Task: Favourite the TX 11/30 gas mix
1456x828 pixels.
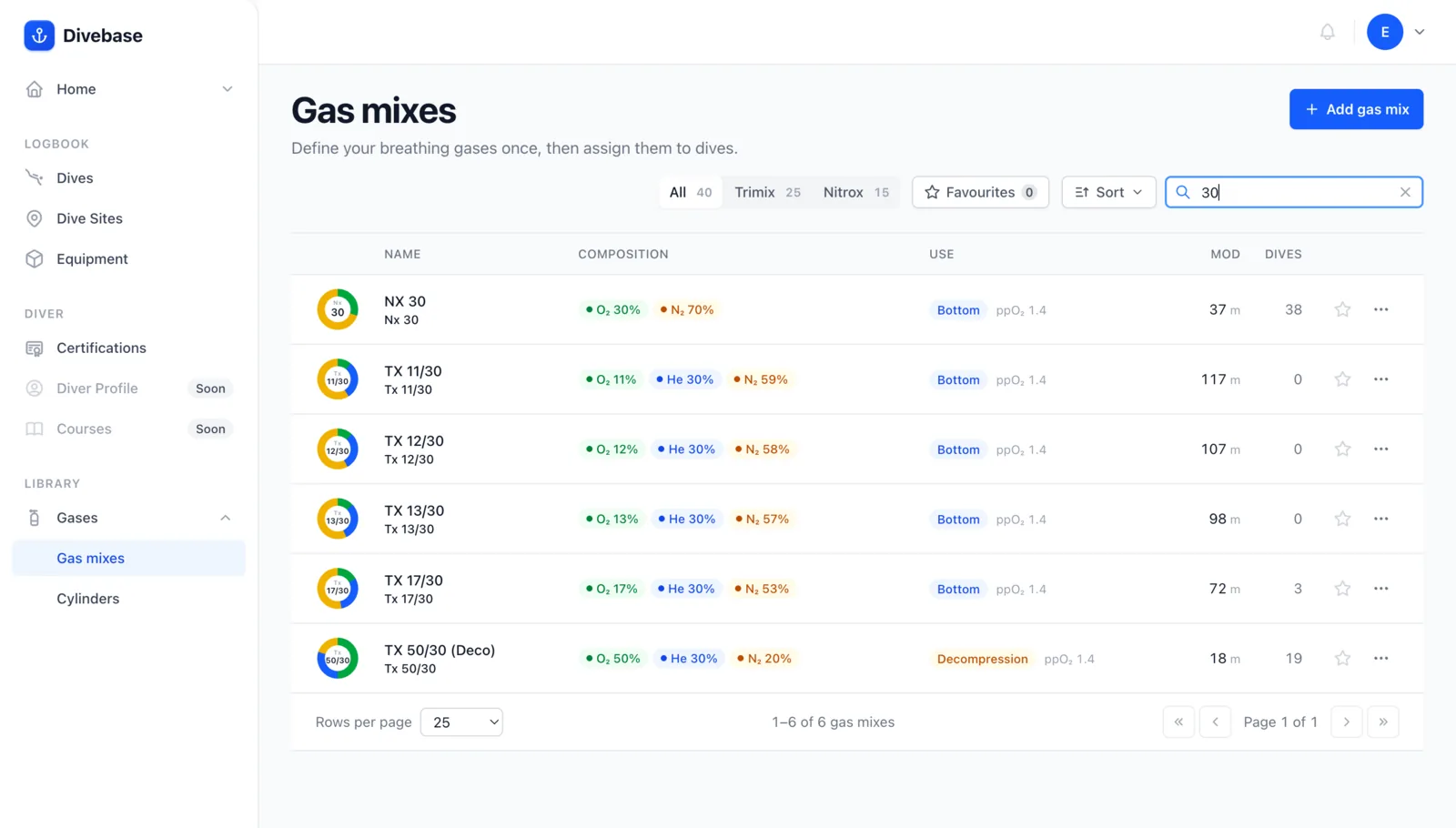Action: coord(1342,379)
